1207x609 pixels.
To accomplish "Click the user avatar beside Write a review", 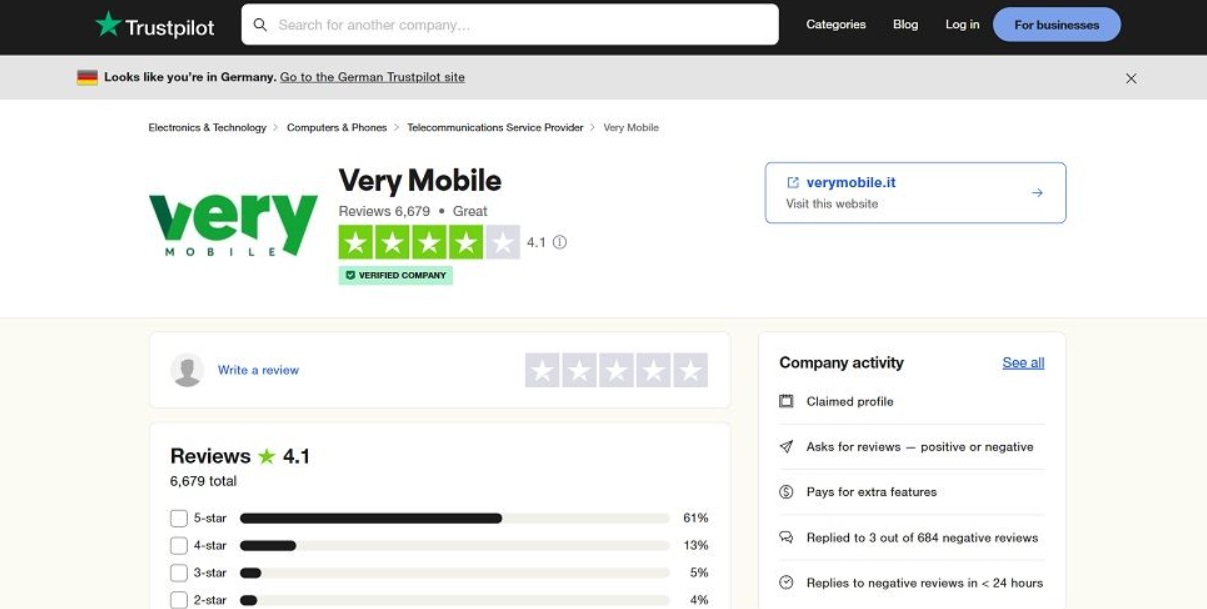I will click(x=187, y=370).
